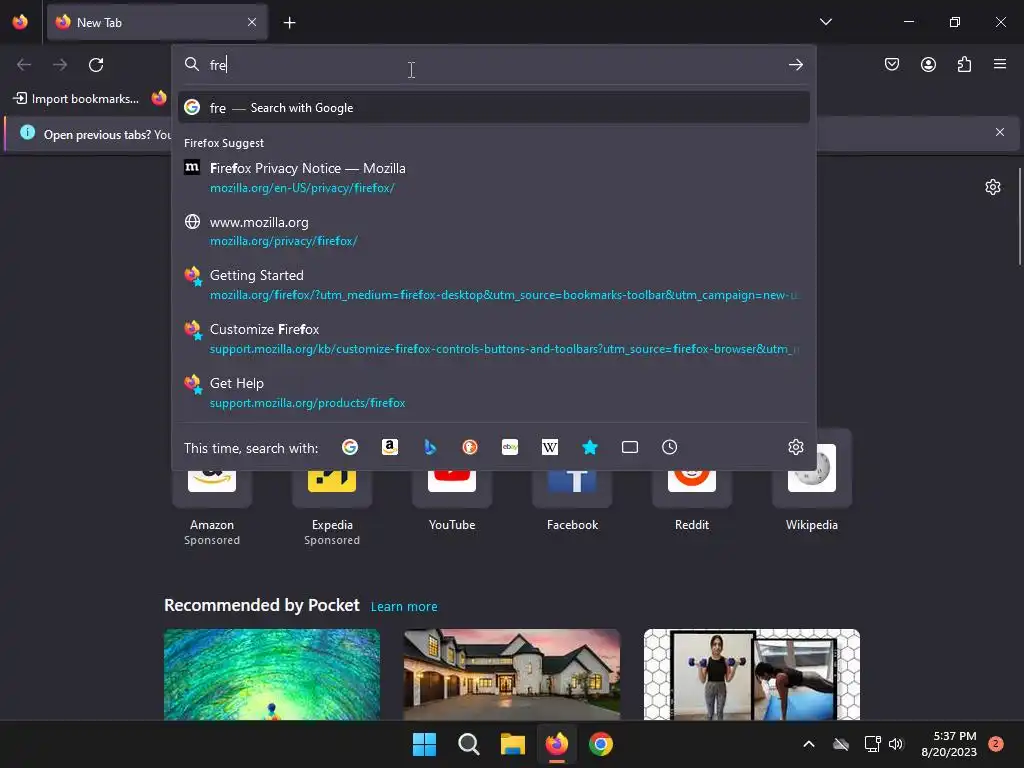Go back with the back arrow
The height and width of the screenshot is (768, 1024).
[24, 65]
